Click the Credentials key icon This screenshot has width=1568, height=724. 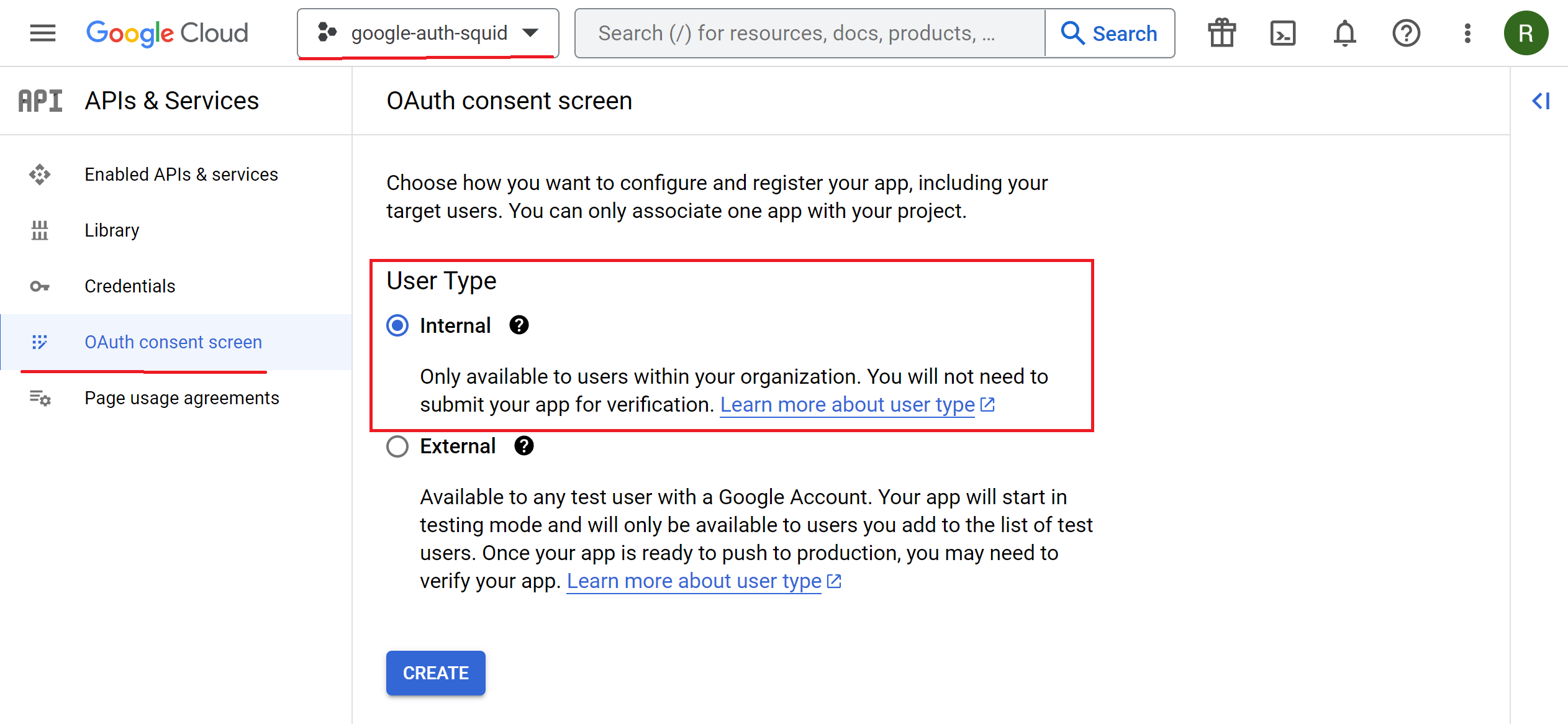tap(40, 286)
